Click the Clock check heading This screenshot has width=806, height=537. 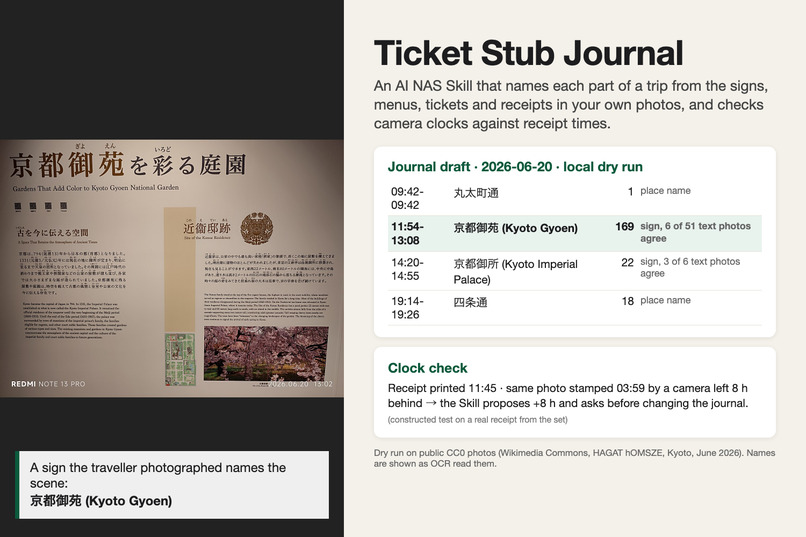(427, 368)
